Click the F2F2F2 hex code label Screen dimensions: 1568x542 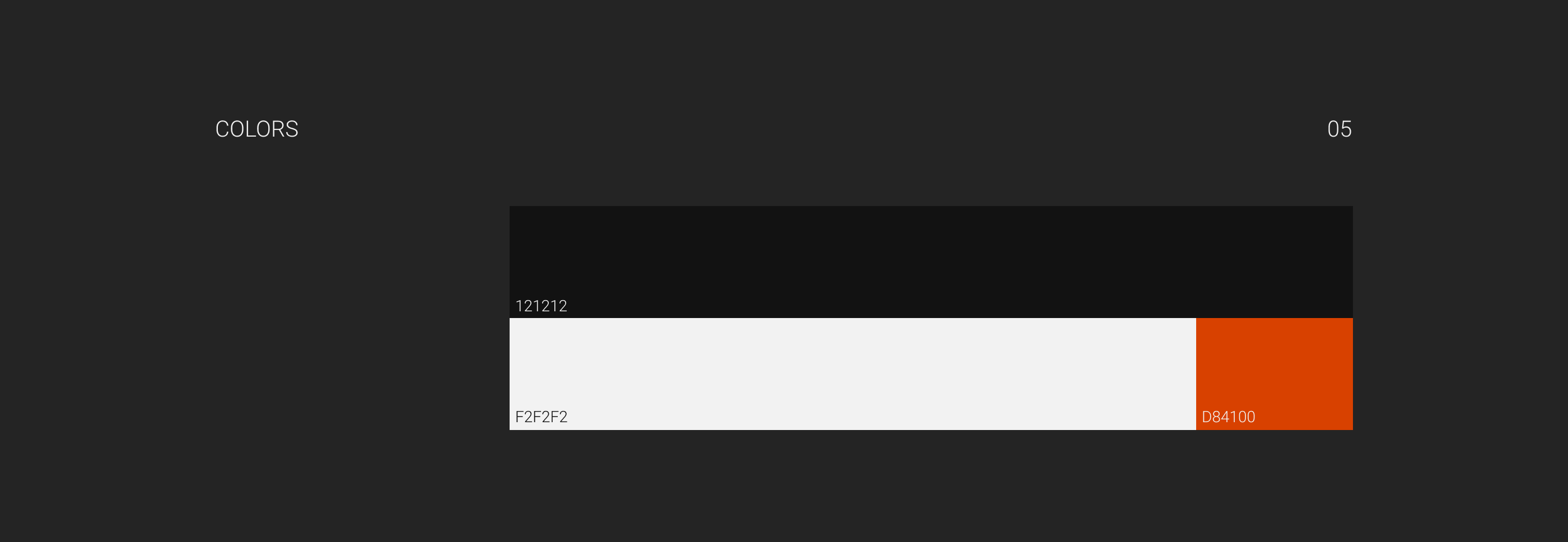point(540,417)
